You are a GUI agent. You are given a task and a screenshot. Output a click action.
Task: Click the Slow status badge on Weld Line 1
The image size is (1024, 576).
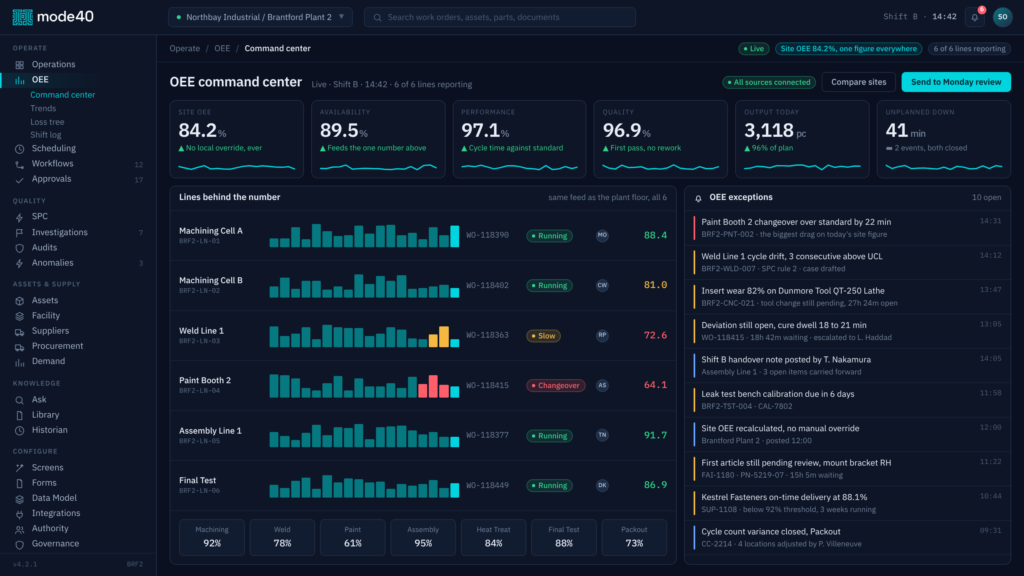543,336
